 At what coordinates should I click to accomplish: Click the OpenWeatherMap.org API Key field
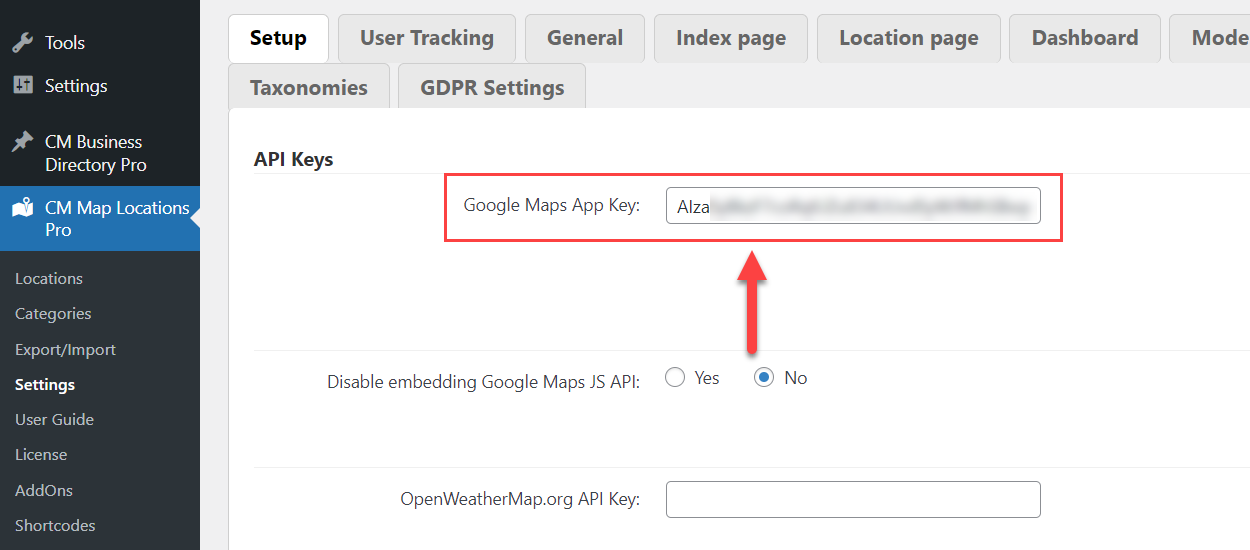pos(853,500)
